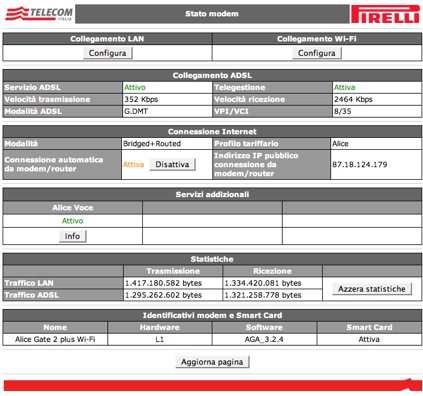Select the public IP 87.18.124.179
The width and height of the screenshot is (423, 396).
click(360, 164)
